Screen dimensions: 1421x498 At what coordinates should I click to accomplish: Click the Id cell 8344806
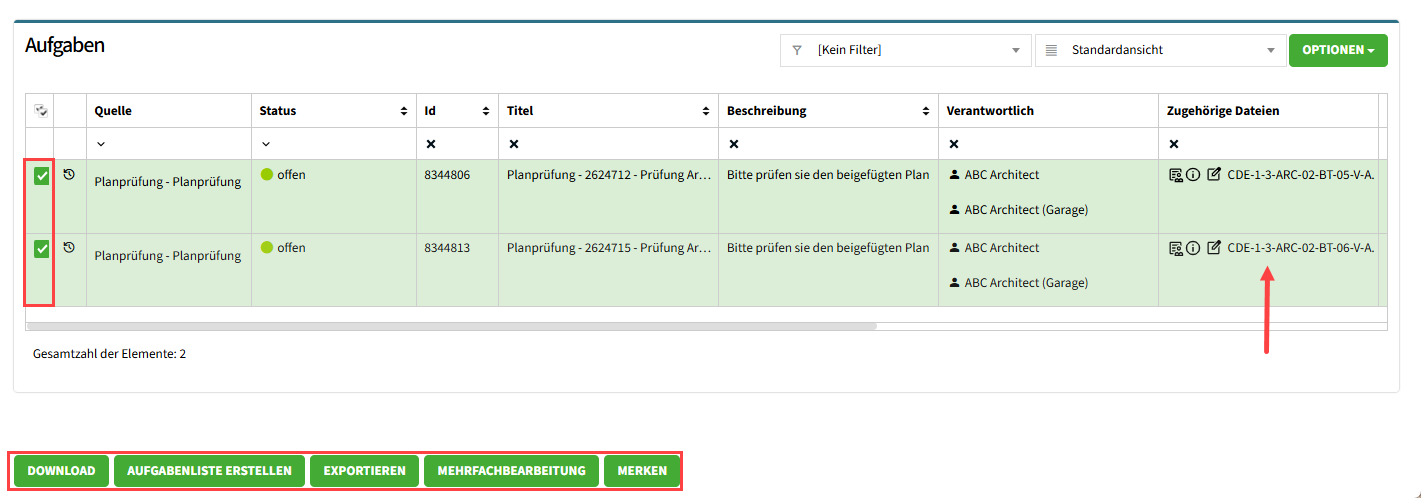(x=447, y=175)
